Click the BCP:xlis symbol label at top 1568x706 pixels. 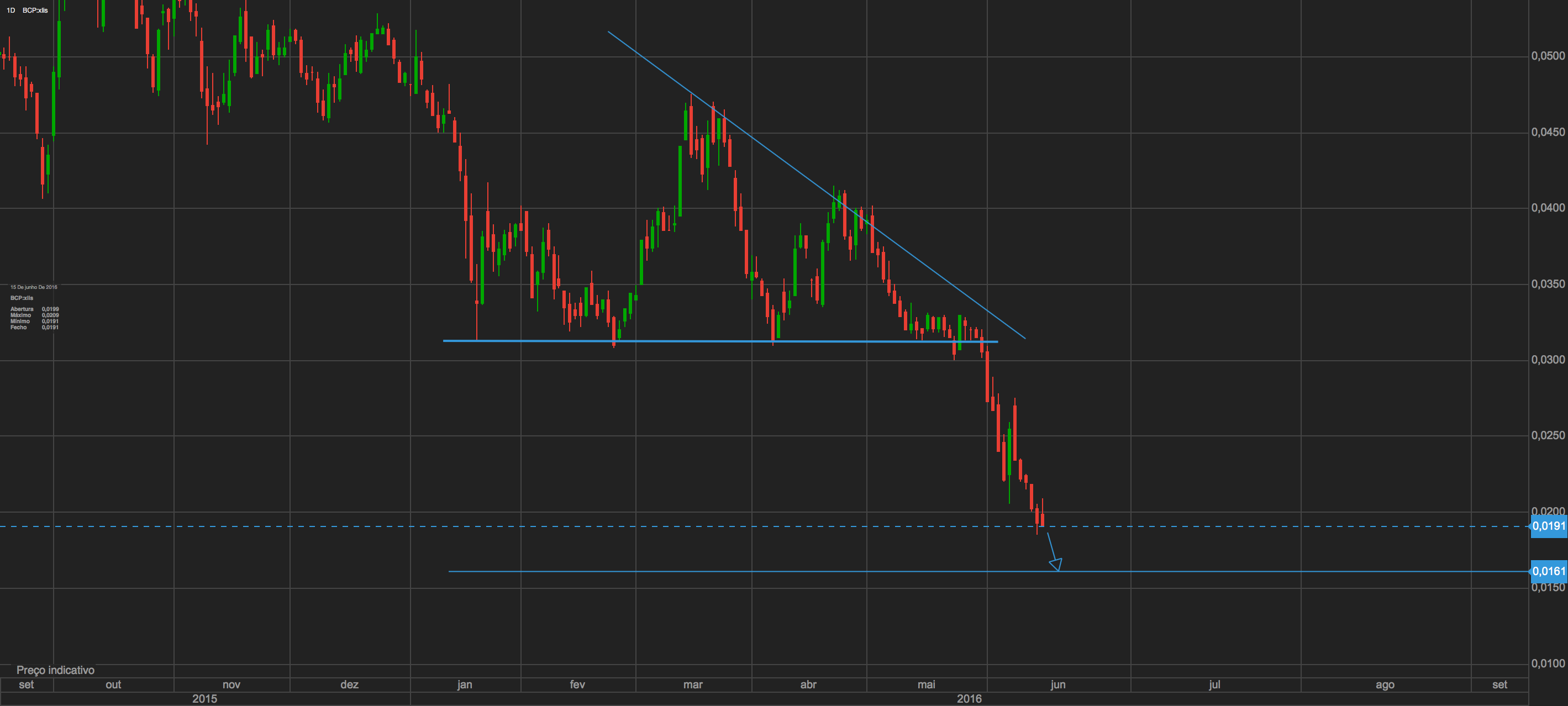tap(35, 10)
